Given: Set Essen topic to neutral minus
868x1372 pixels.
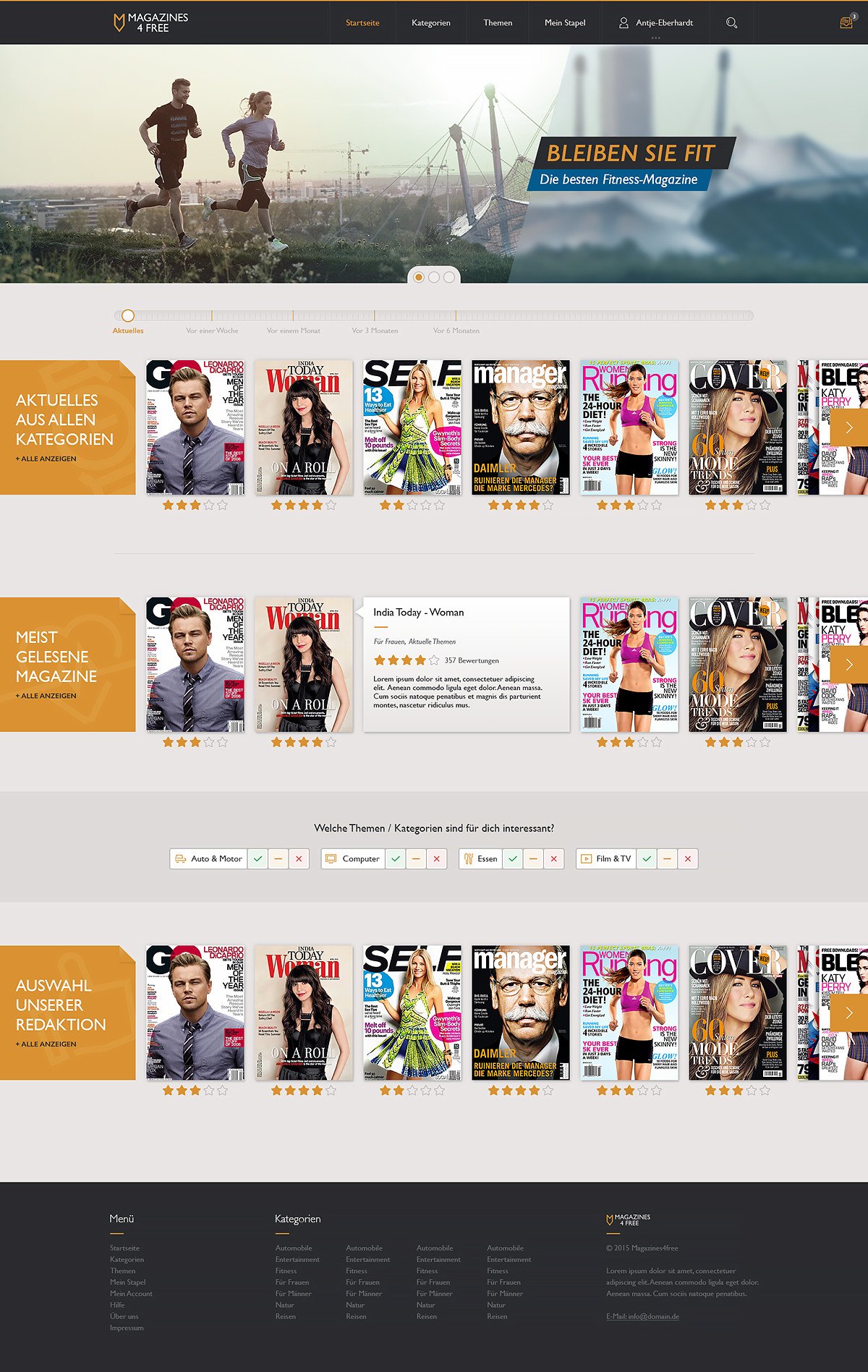Looking at the screenshot, I should click(533, 858).
